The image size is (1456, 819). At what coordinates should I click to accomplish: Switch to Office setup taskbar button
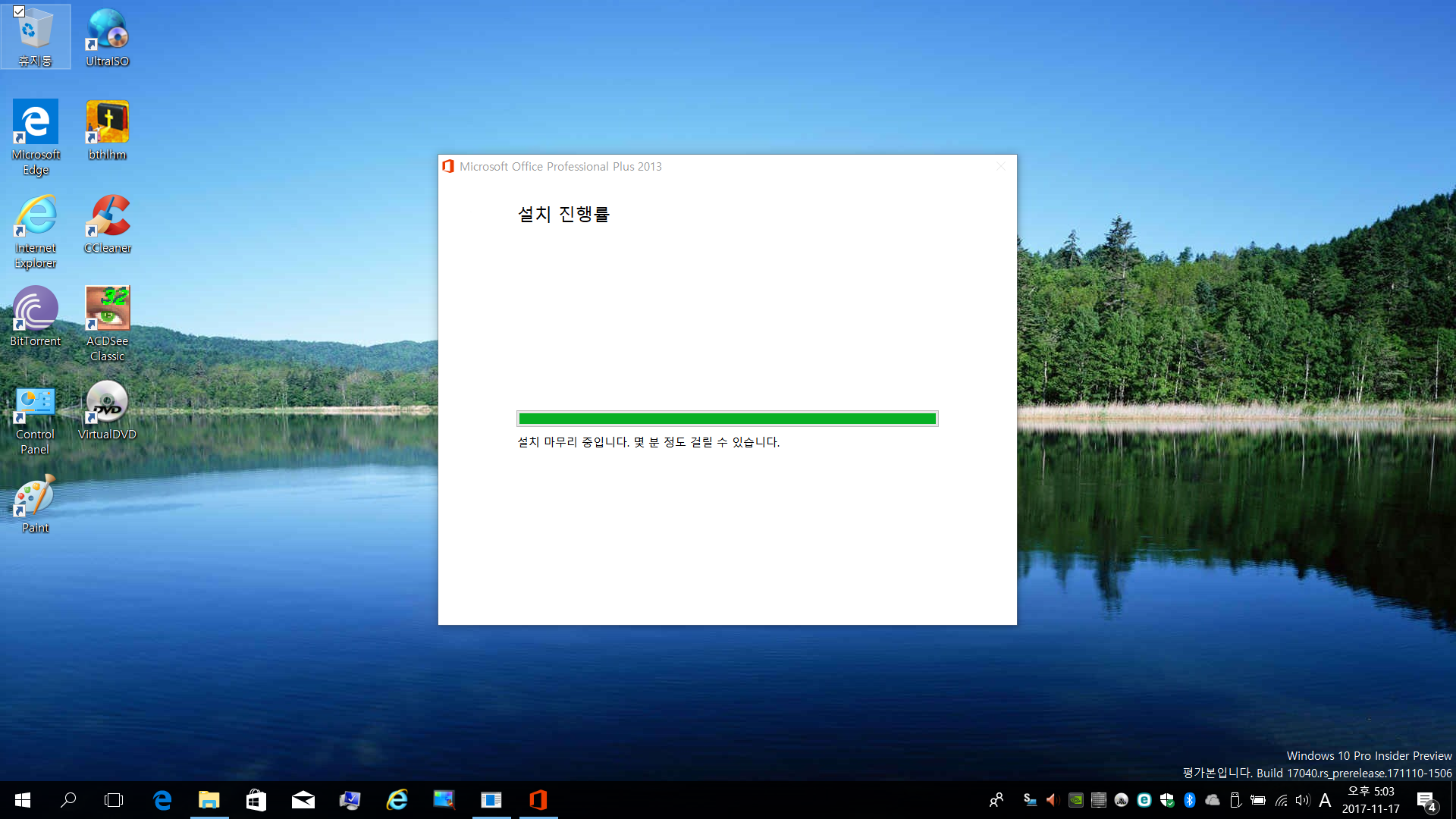538,800
